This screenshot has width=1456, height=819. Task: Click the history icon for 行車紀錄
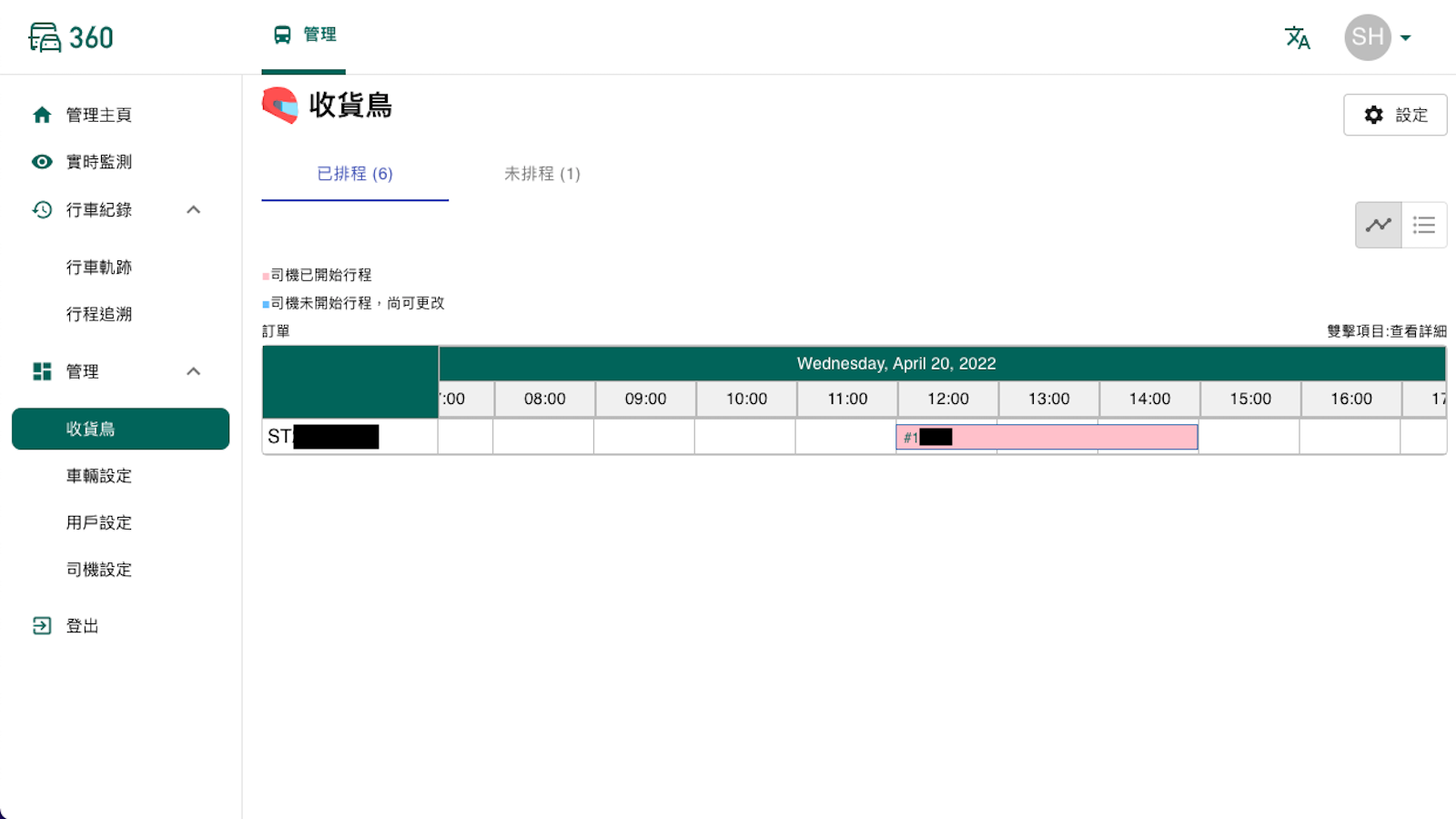(42, 209)
